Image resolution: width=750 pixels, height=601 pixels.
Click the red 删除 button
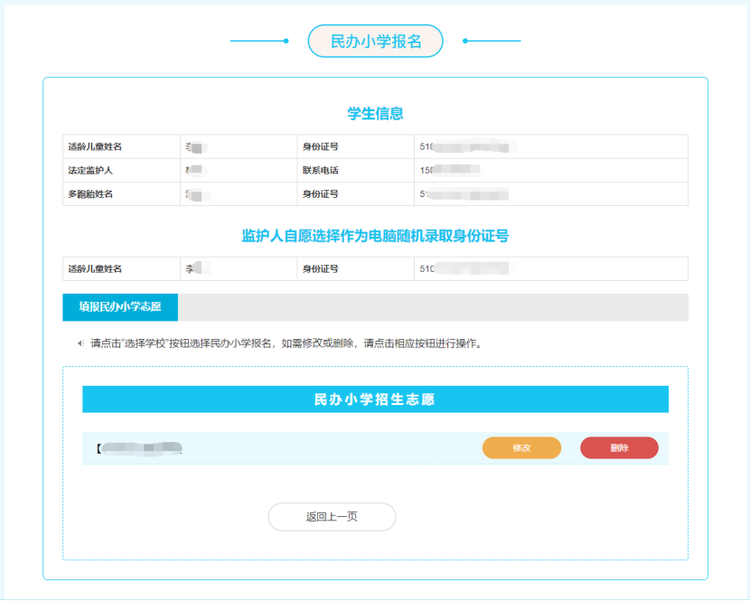[x=619, y=448]
